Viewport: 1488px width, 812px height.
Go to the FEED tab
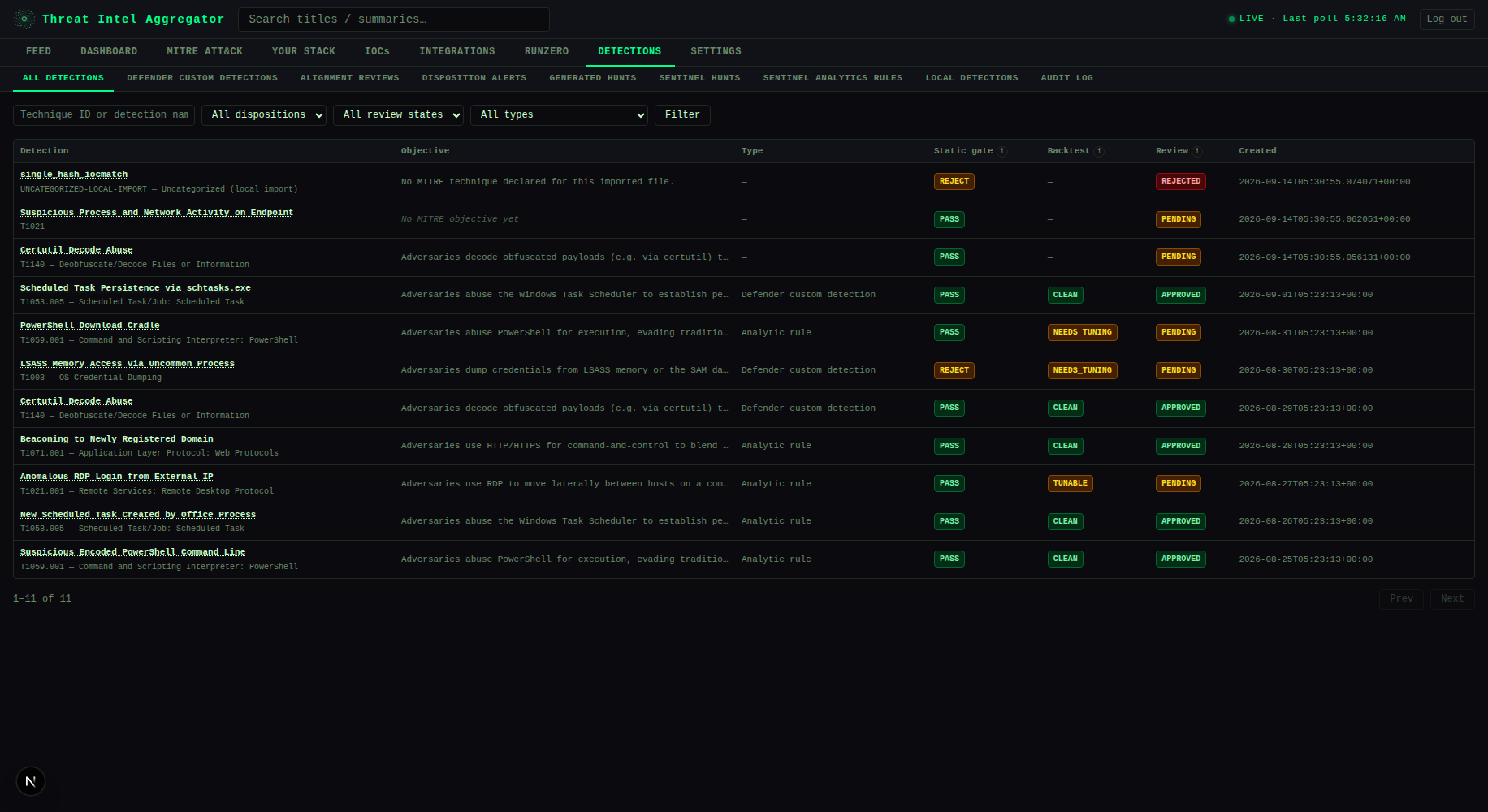38,51
